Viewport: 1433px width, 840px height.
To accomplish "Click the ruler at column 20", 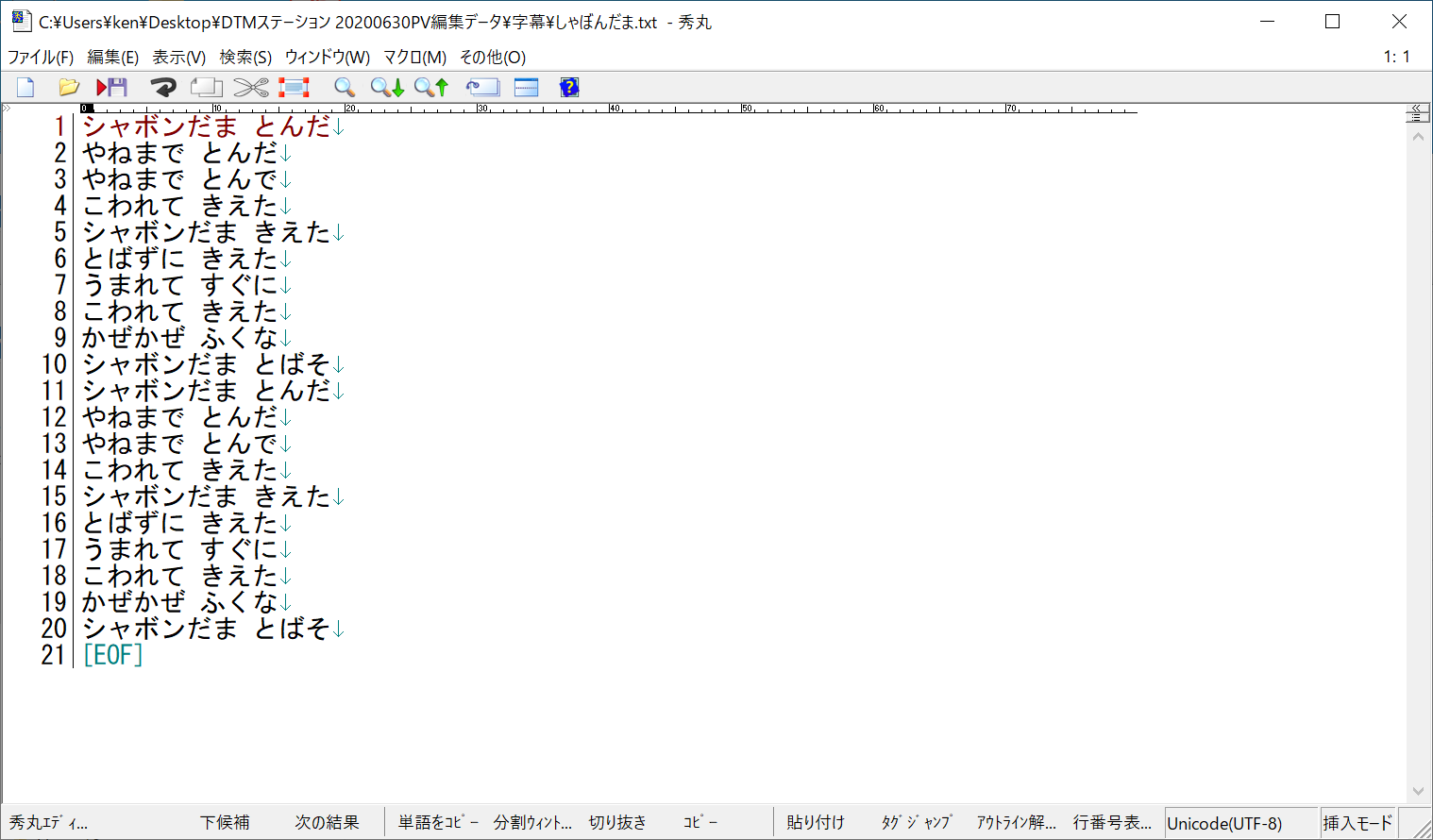I will coord(350,109).
